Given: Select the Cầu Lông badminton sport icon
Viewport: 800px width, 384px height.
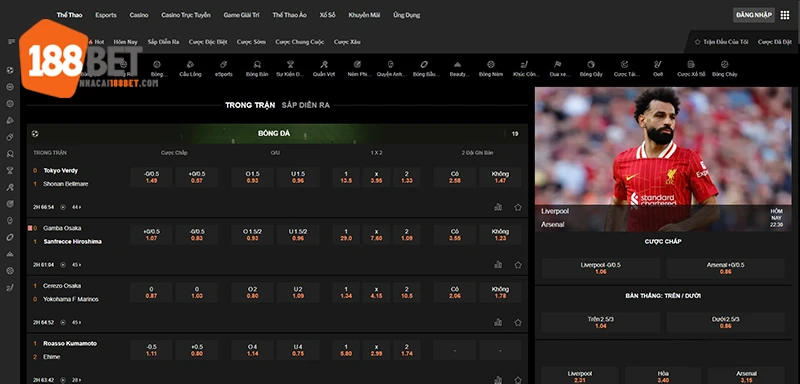Looking at the screenshot, I should 190,65.
